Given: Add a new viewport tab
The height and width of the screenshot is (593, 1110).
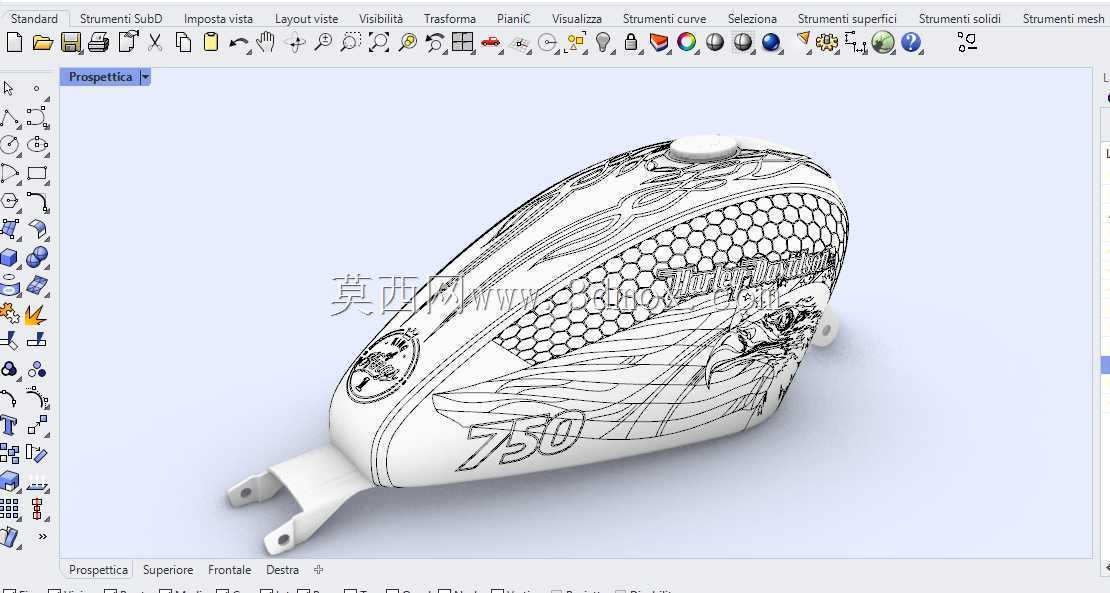Looking at the screenshot, I should pyautogui.click(x=319, y=570).
